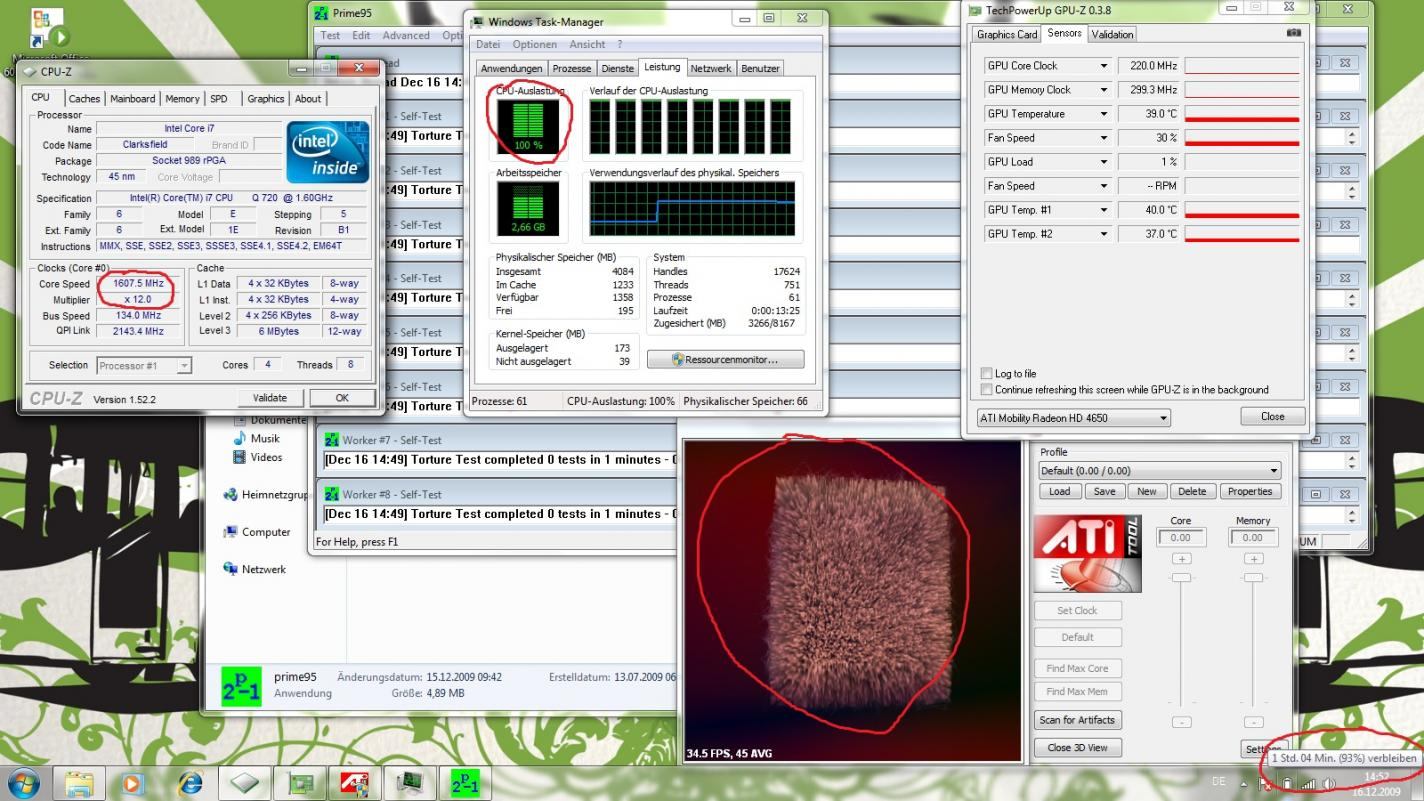Bring up Task Manager from its taskbar icon
The width and height of the screenshot is (1424, 801).
click(409, 782)
